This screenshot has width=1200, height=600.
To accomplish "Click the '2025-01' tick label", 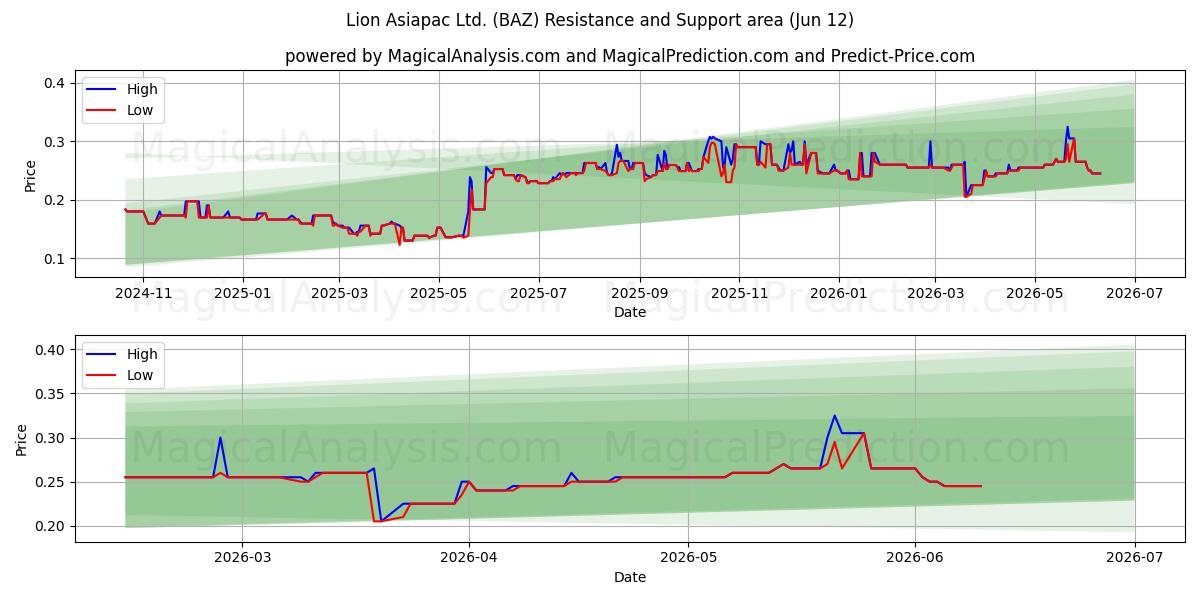I will [243, 294].
